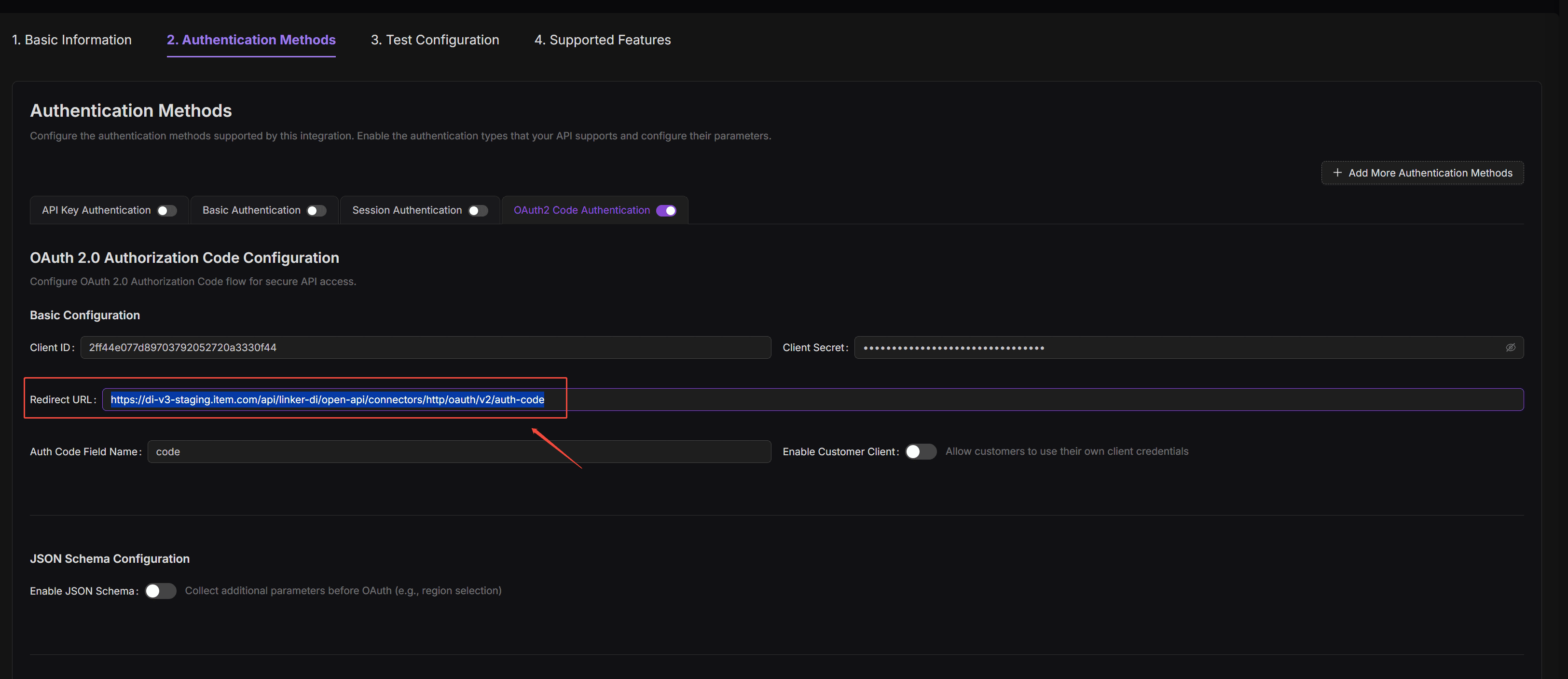Click 'Allow customers to use their own client credentials' text
This screenshot has height=679, width=1568.
pyautogui.click(x=1066, y=451)
